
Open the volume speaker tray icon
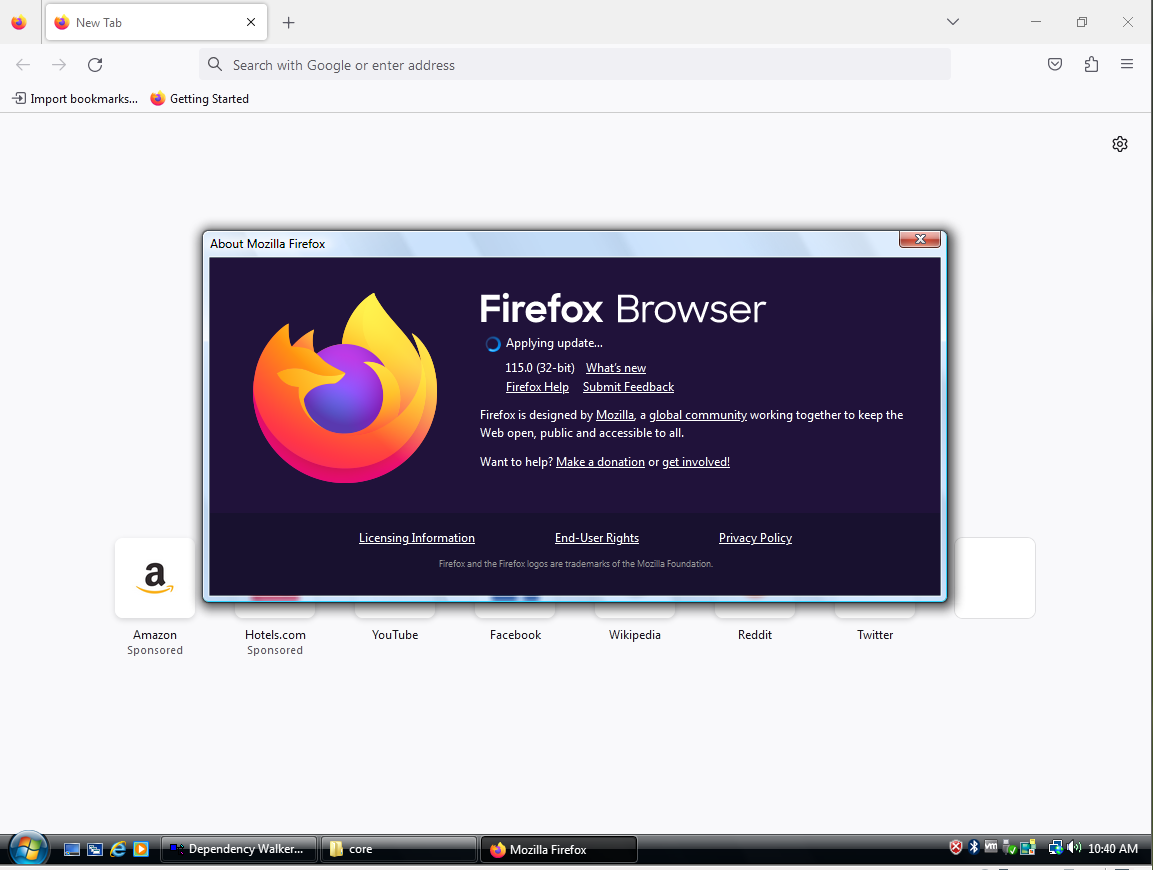click(x=1074, y=848)
